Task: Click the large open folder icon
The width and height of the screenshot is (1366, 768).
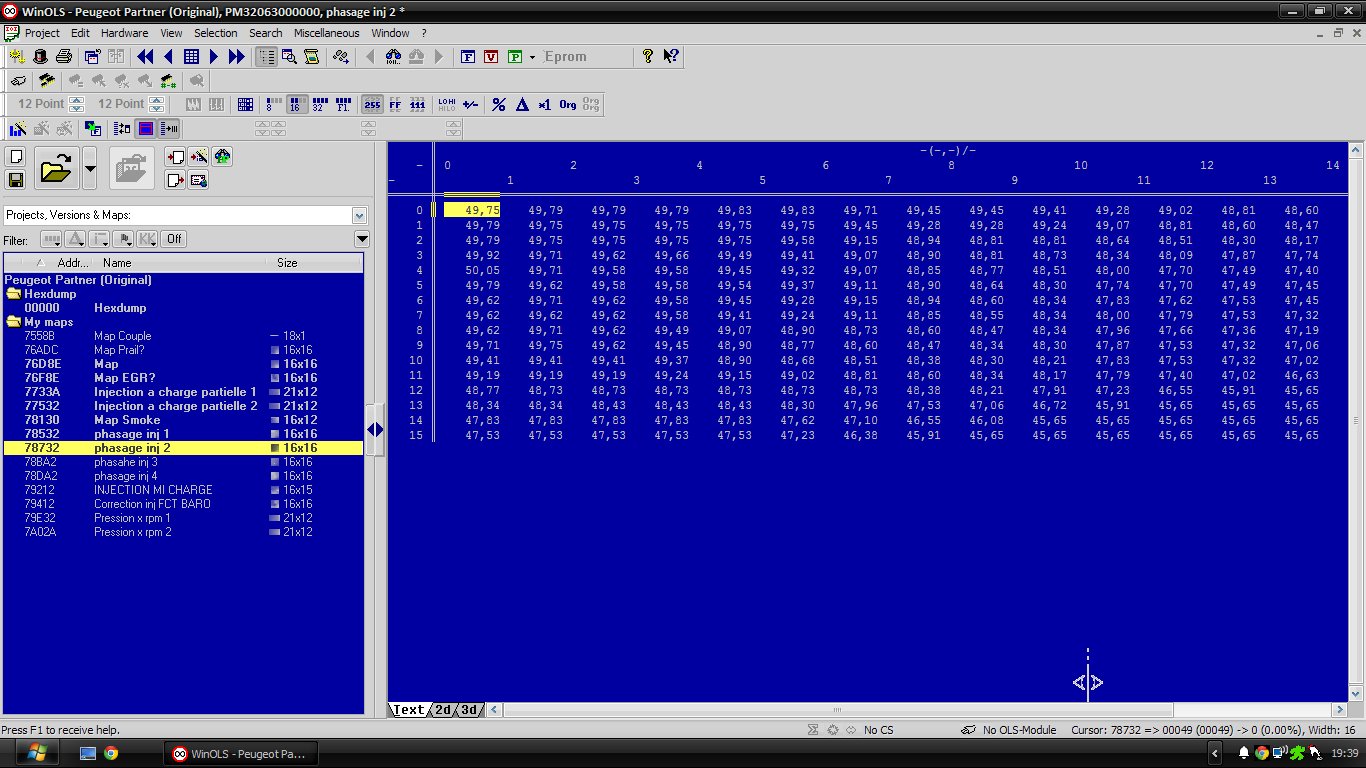Action: pyautogui.click(x=56, y=169)
